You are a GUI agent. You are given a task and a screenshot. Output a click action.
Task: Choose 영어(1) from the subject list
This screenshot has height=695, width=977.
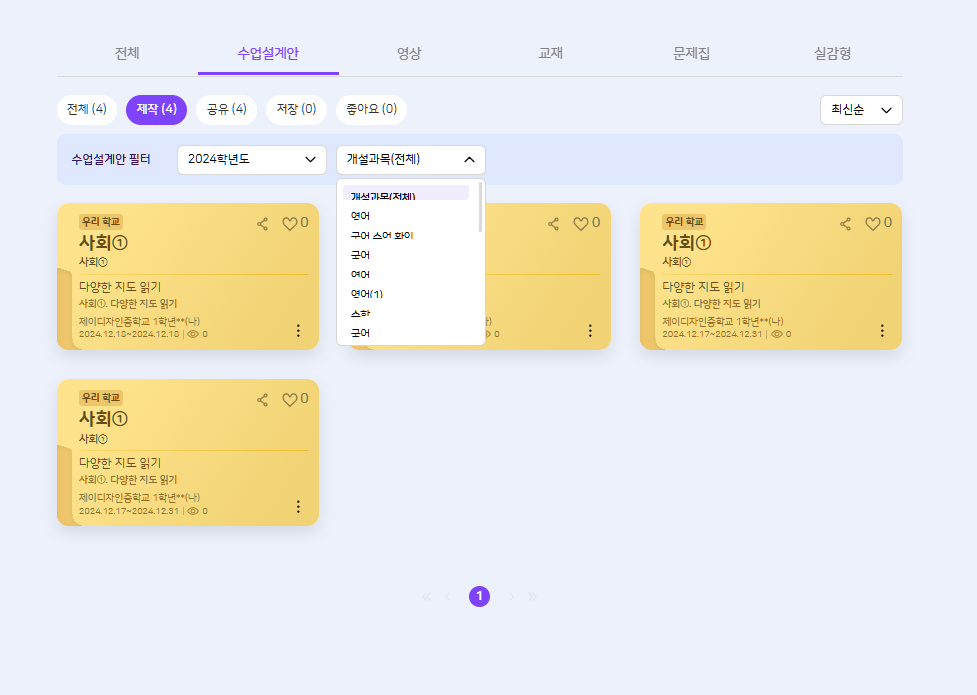[x=368, y=294]
